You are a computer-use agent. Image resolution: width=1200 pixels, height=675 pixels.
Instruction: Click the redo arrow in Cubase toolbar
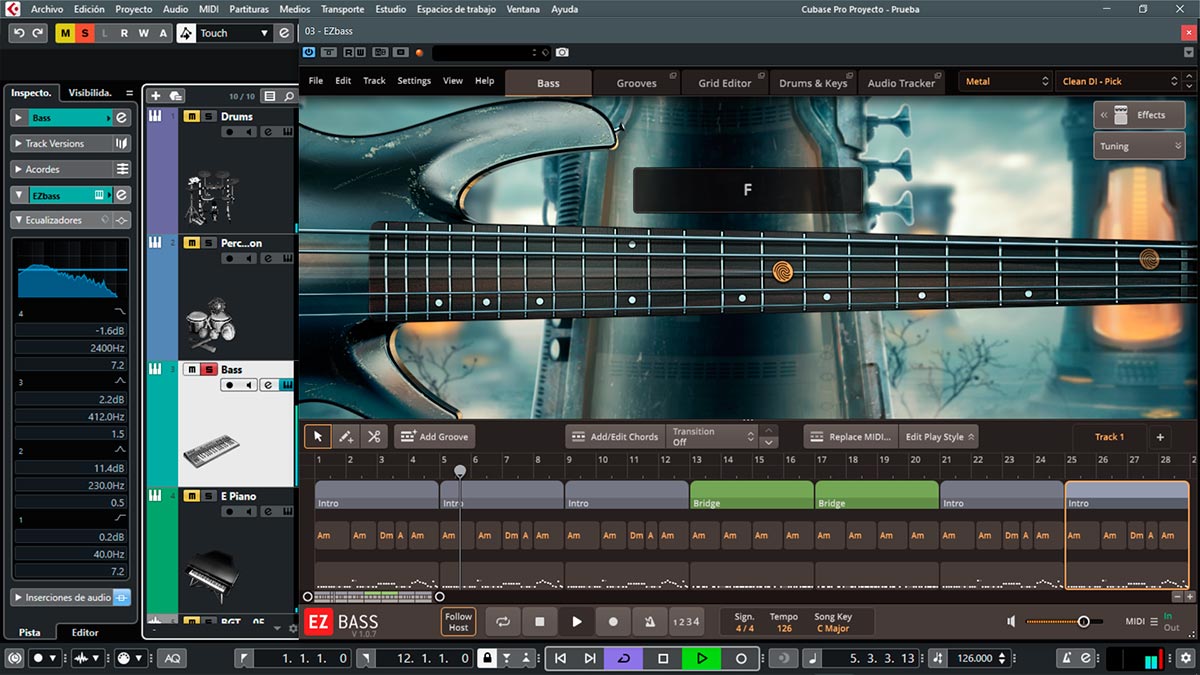tap(38, 33)
